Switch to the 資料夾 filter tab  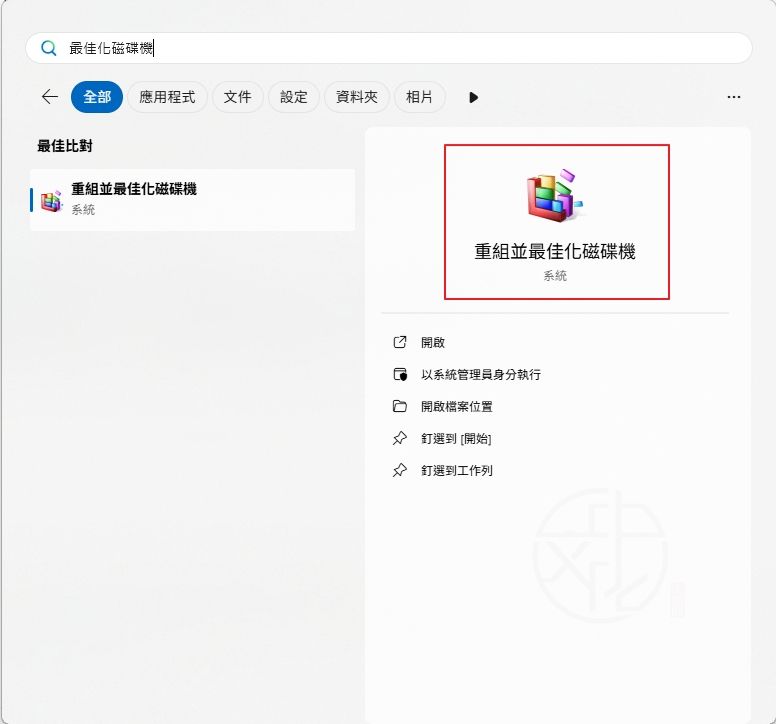tap(357, 97)
